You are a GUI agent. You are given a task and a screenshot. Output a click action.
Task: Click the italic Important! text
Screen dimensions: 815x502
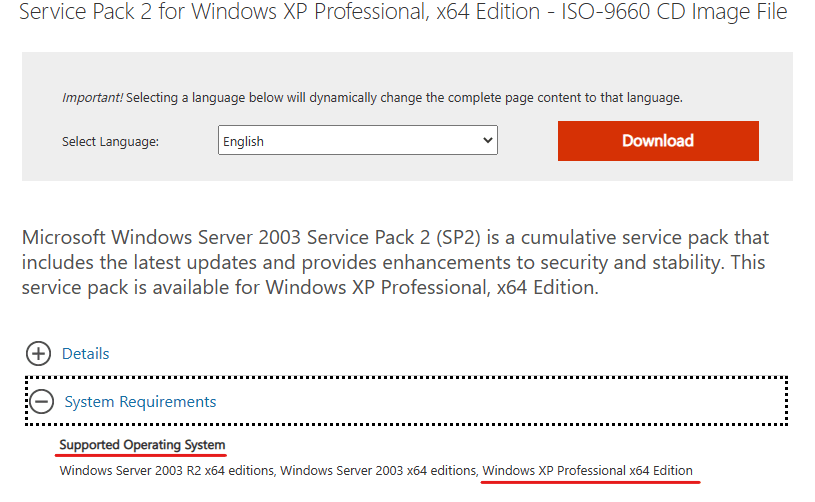(x=93, y=98)
